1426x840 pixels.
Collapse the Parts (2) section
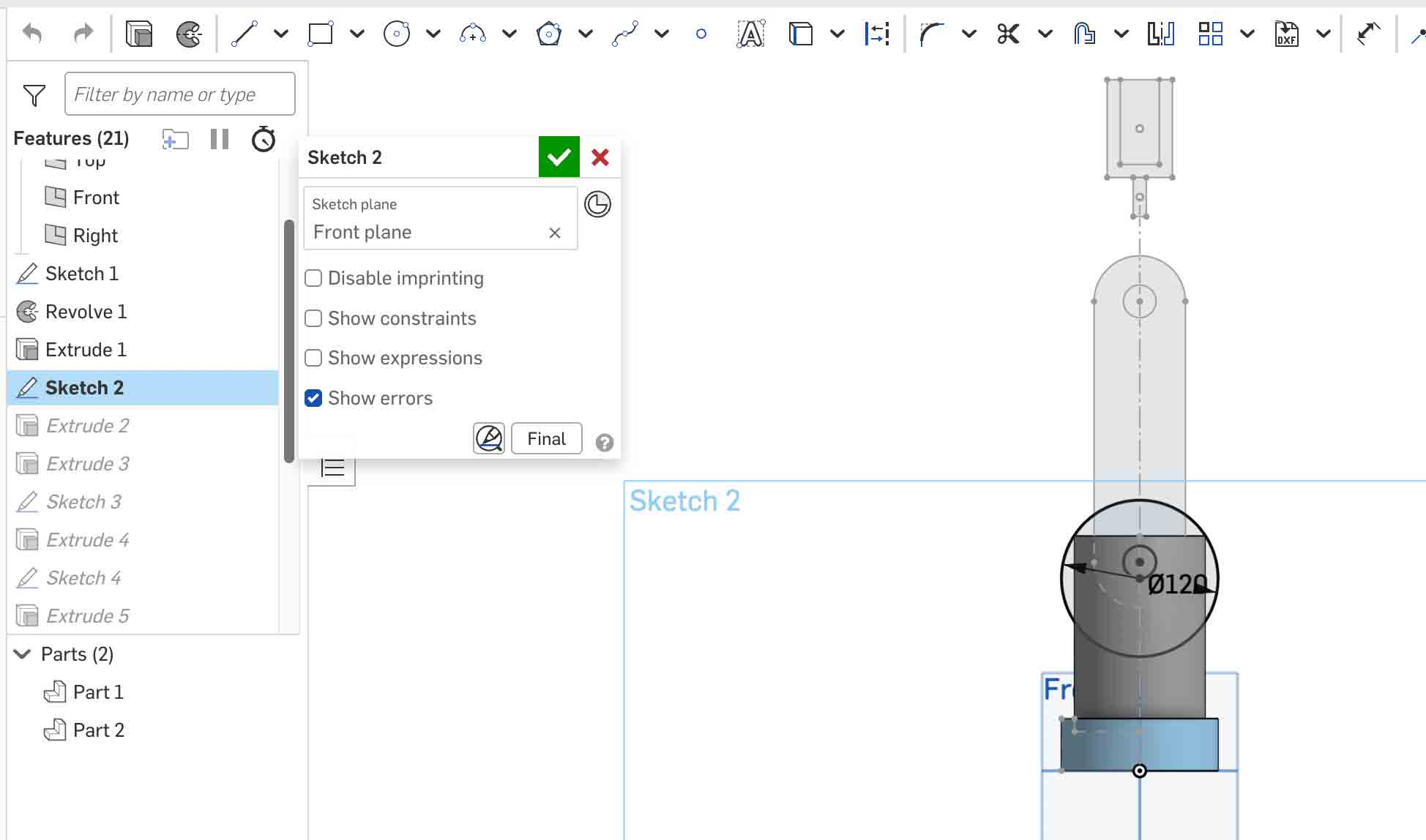[x=22, y=653]
